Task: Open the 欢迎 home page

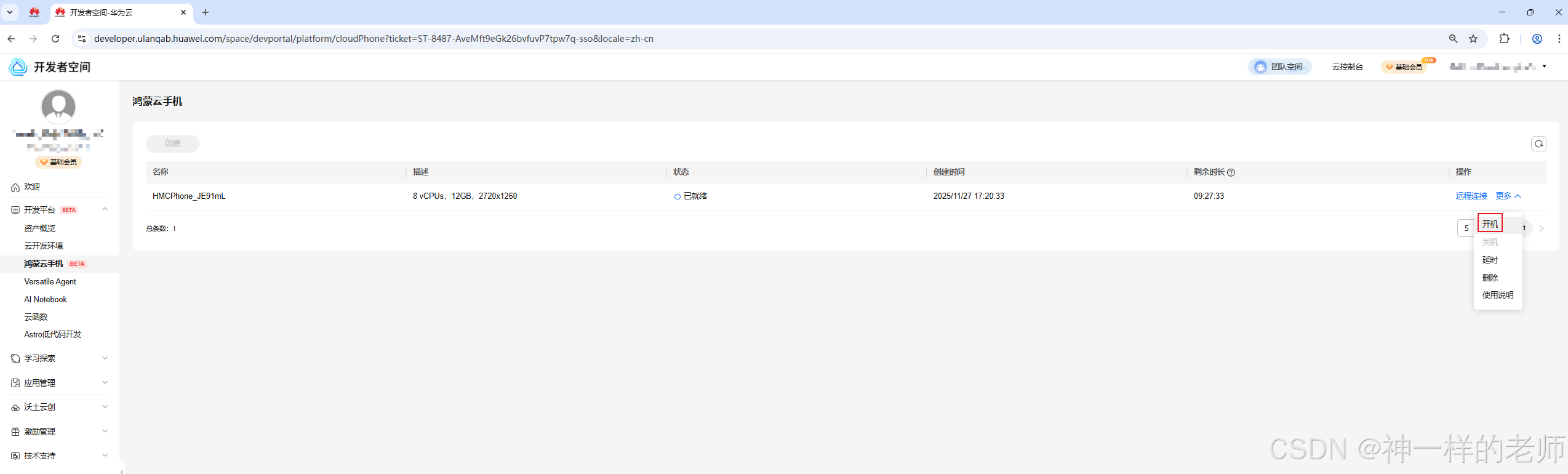Action: pos(32,187)
